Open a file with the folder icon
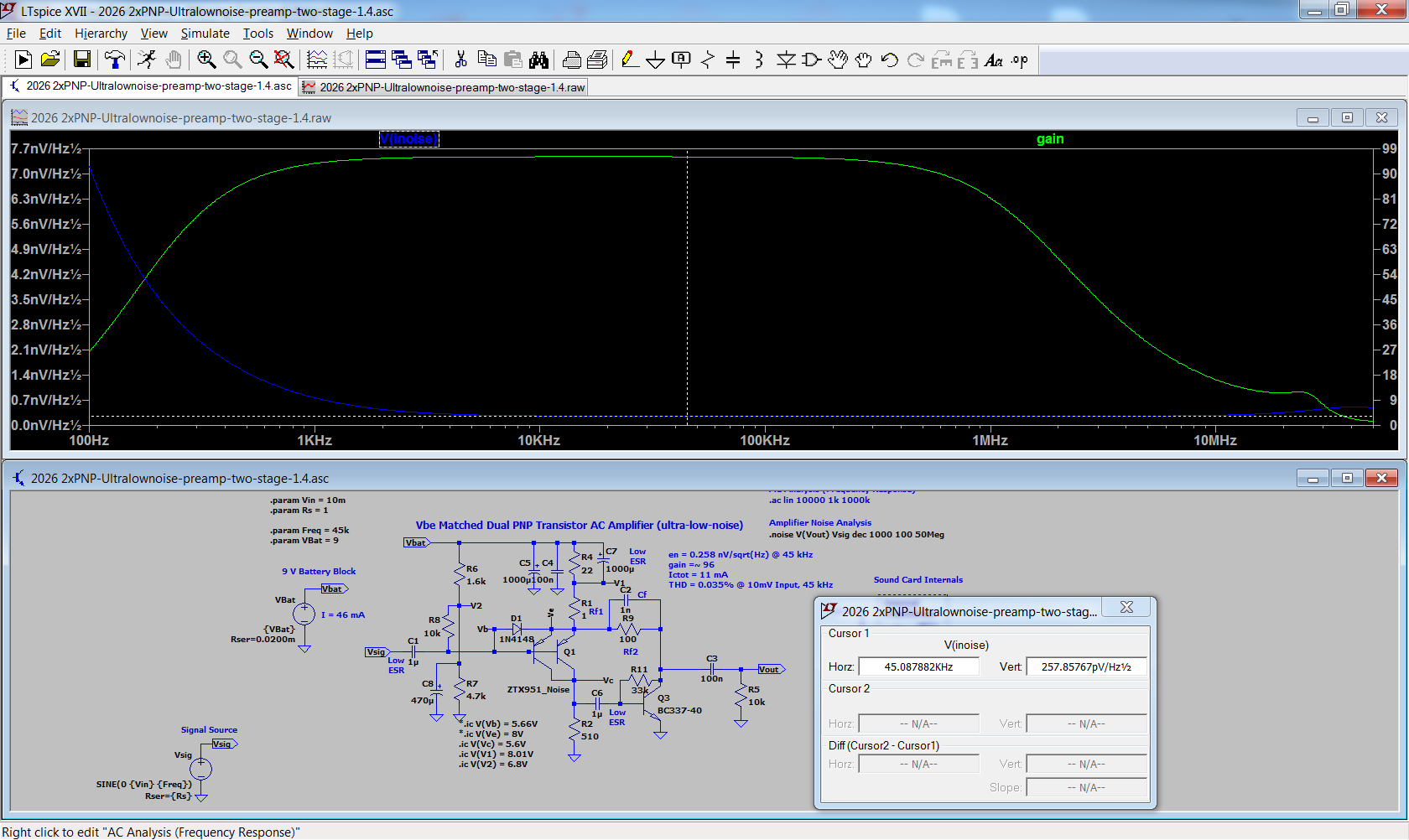The height and width of the screenshot is (840, 1409). (x=50, y=60)
